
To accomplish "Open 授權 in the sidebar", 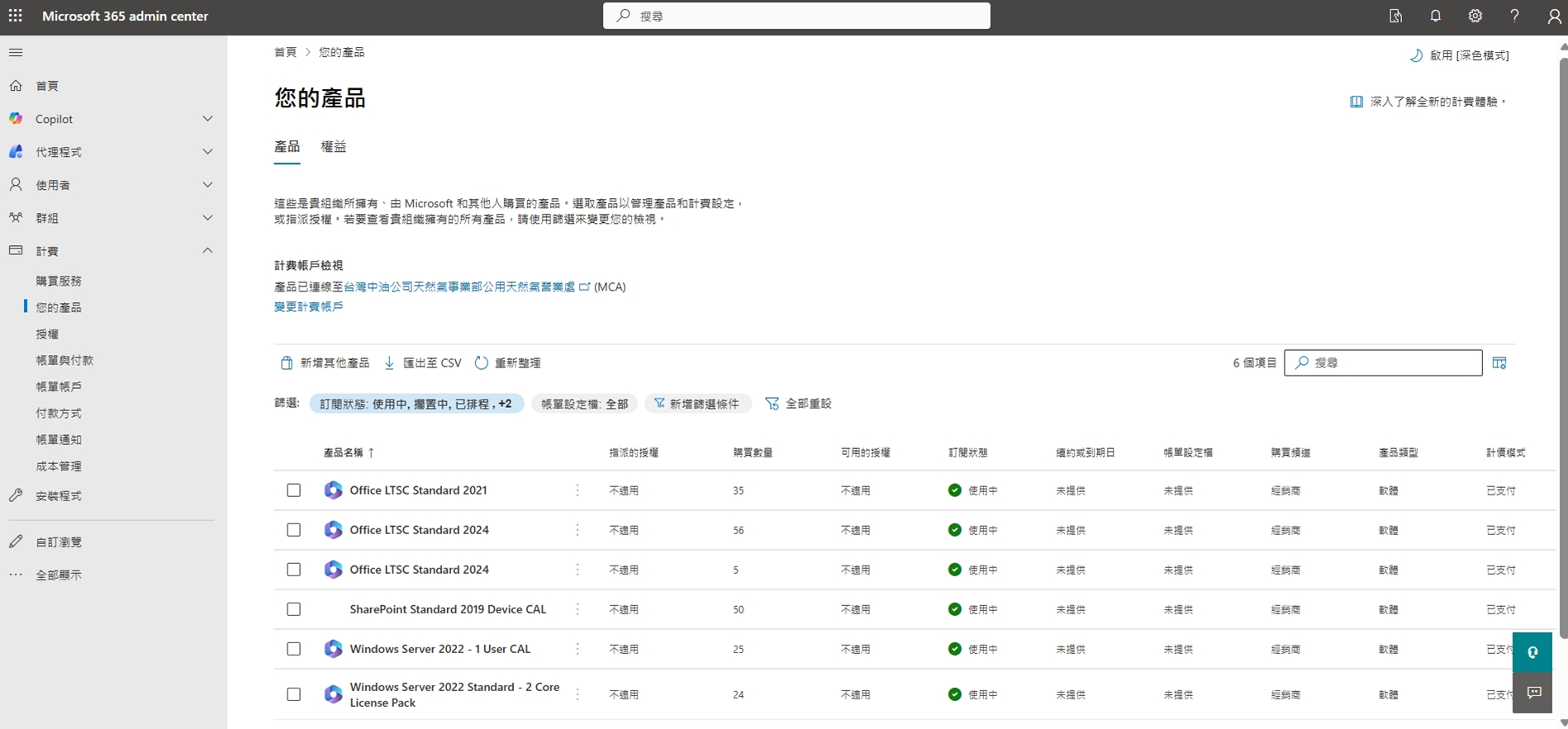I will tap(47, 334).
